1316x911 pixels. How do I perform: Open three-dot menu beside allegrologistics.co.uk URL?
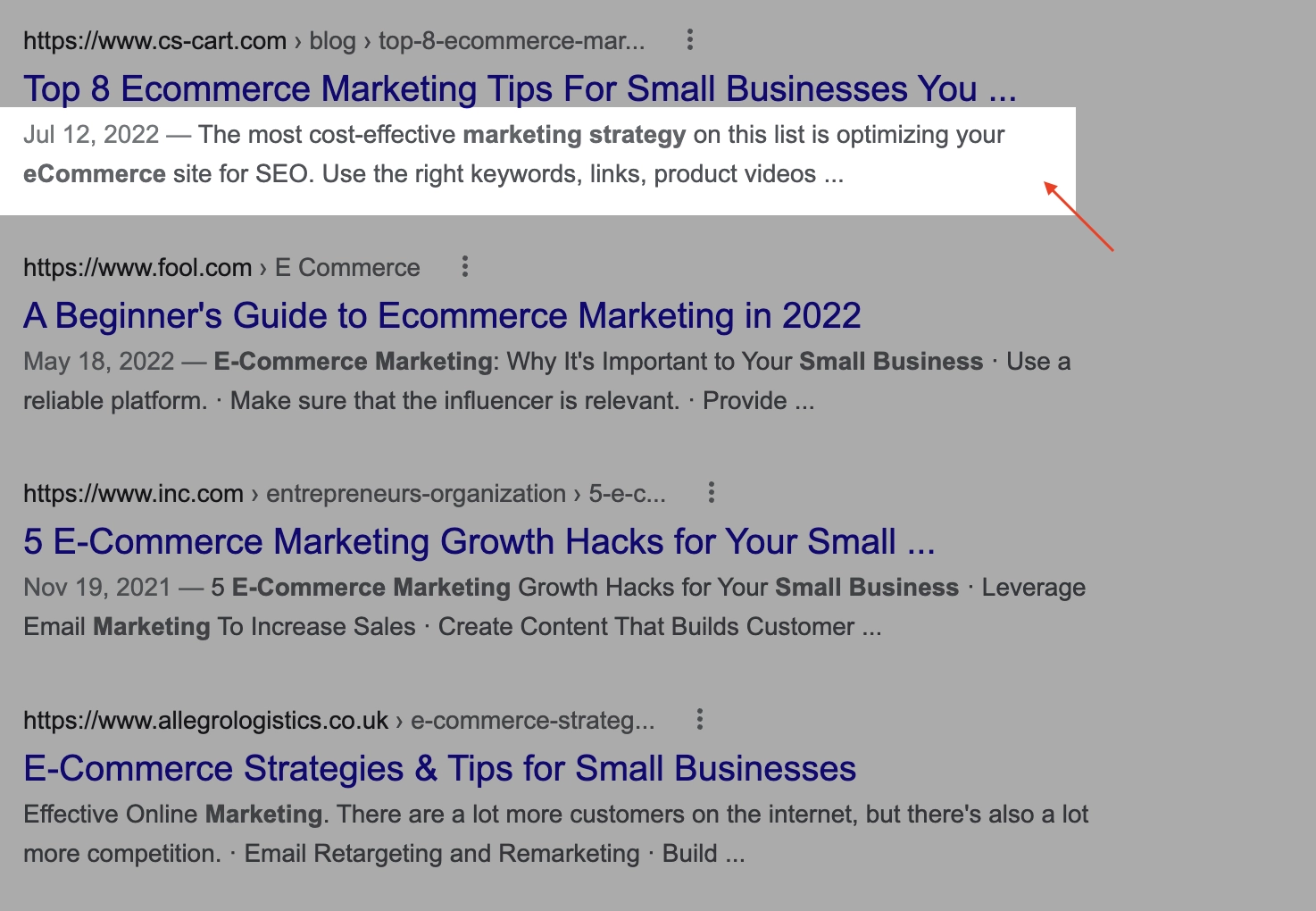pos(700,719)
